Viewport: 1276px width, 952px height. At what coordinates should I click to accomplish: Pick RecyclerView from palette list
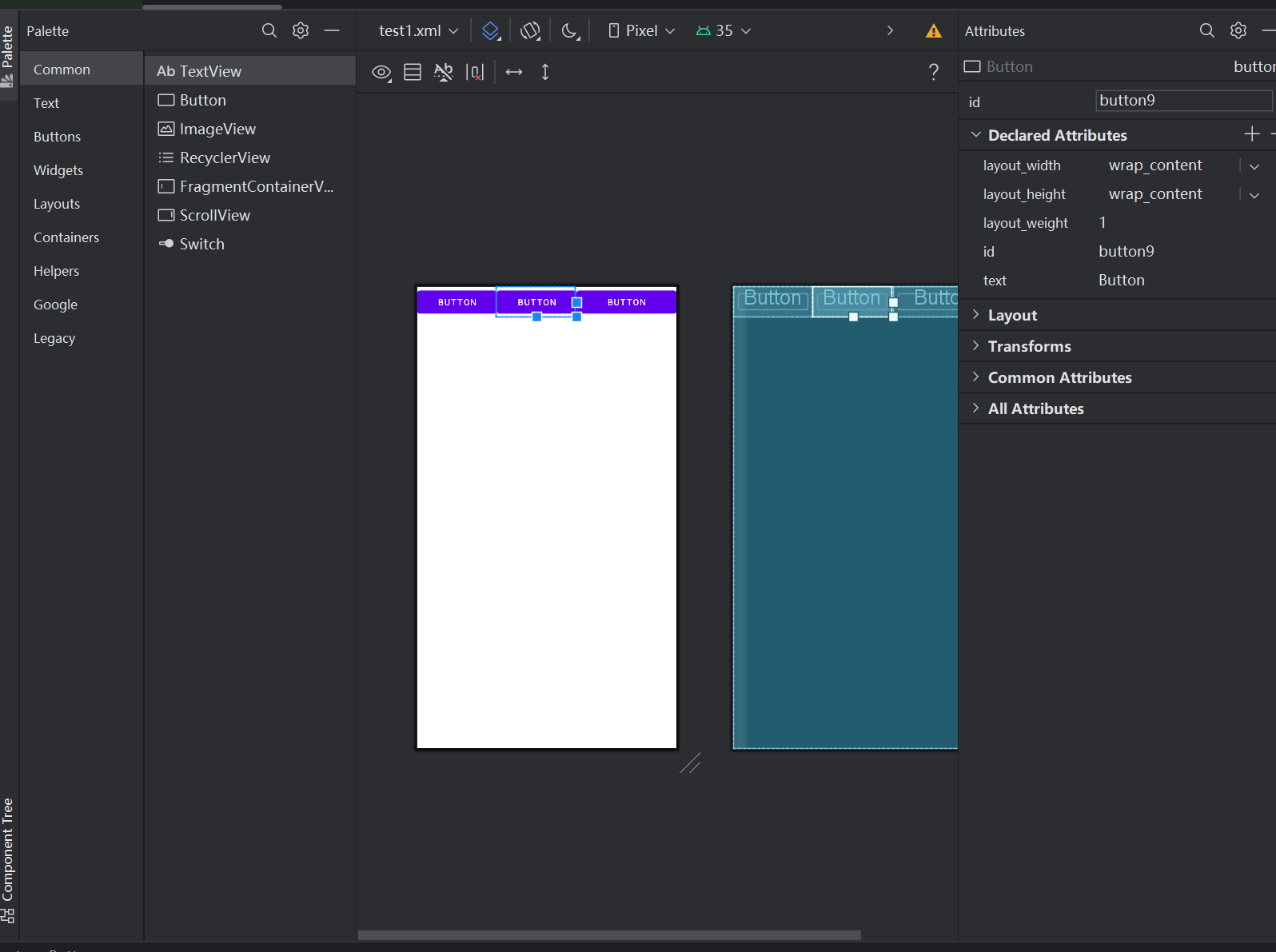pyautogui.click(x=250, y=157)
